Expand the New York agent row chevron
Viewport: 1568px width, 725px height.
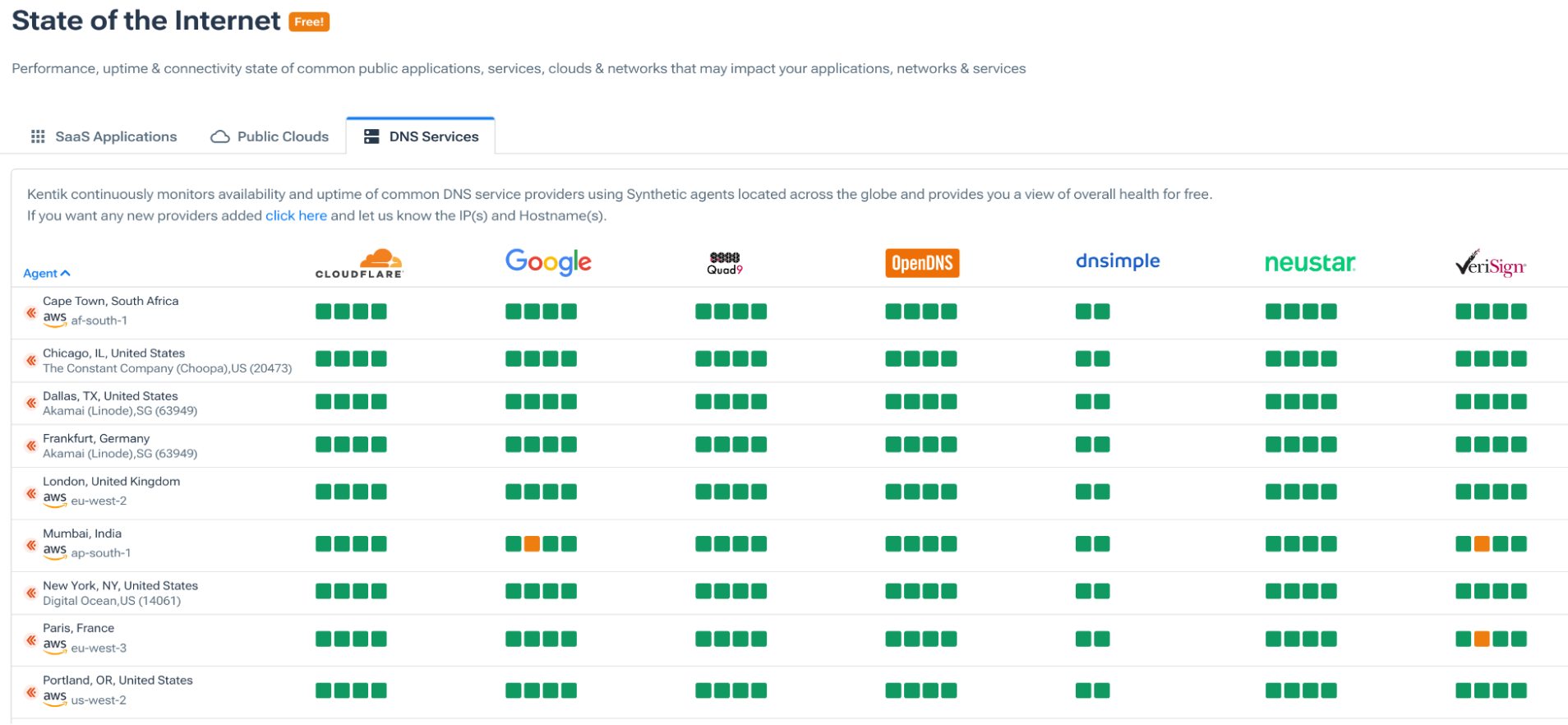[30, 593]
